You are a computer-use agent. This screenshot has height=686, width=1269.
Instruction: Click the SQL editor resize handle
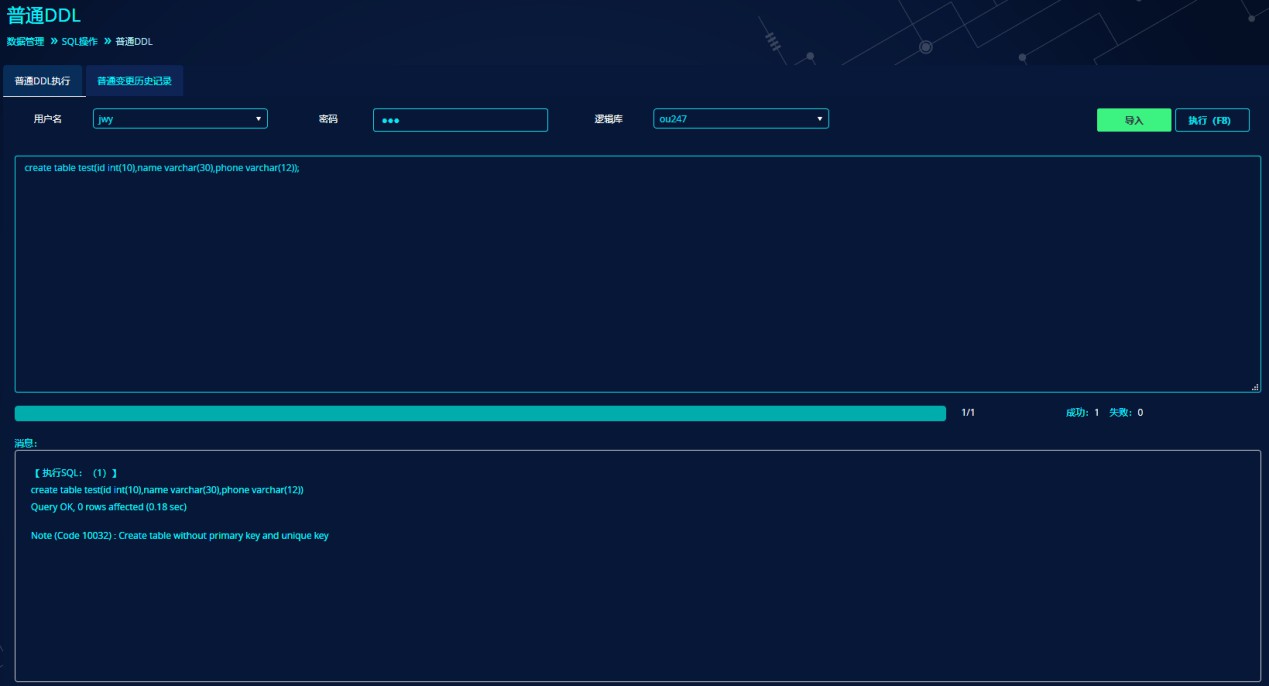(x=1255, y=387)
